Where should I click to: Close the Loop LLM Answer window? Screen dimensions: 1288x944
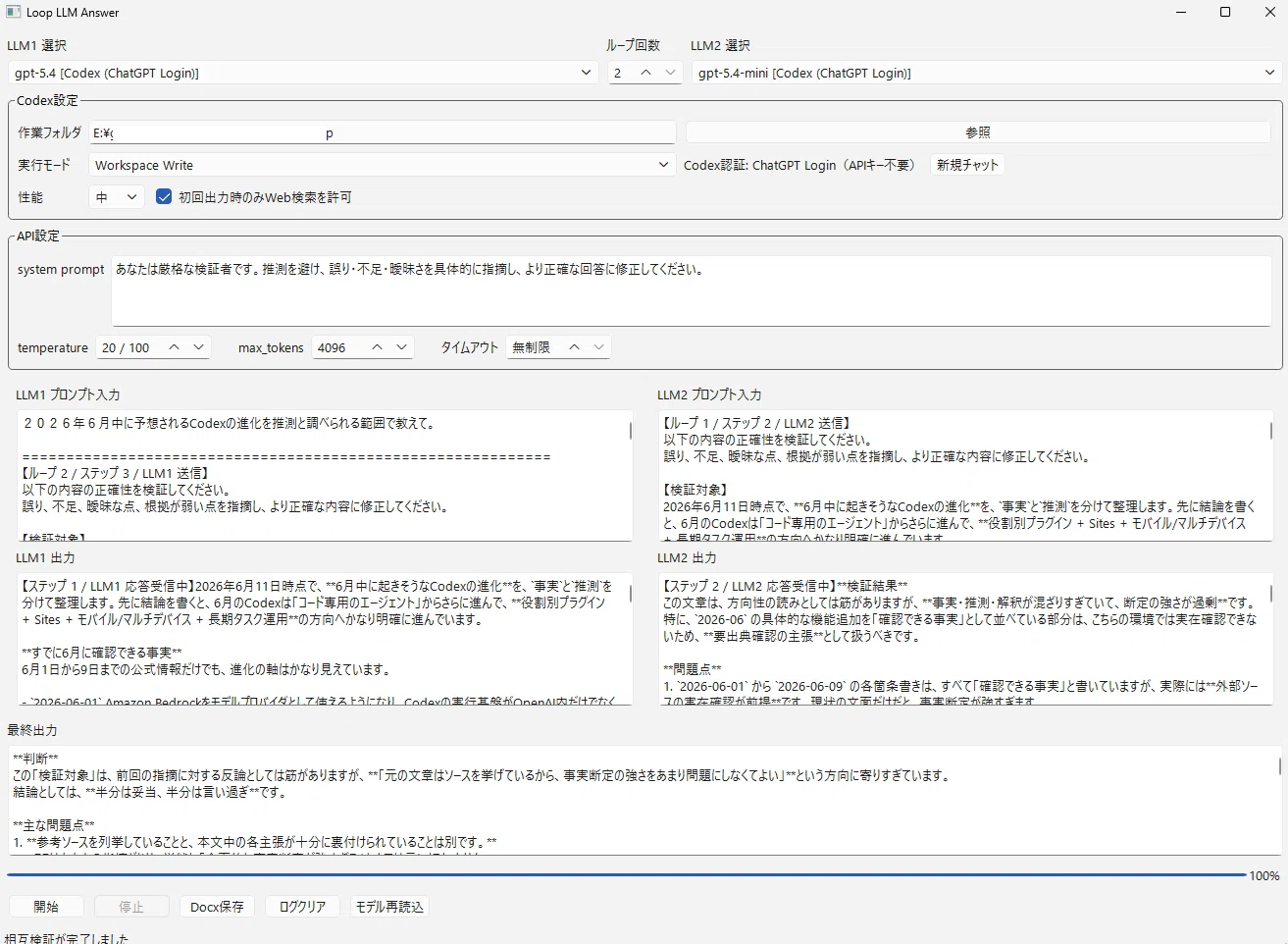click(1270, 12)
